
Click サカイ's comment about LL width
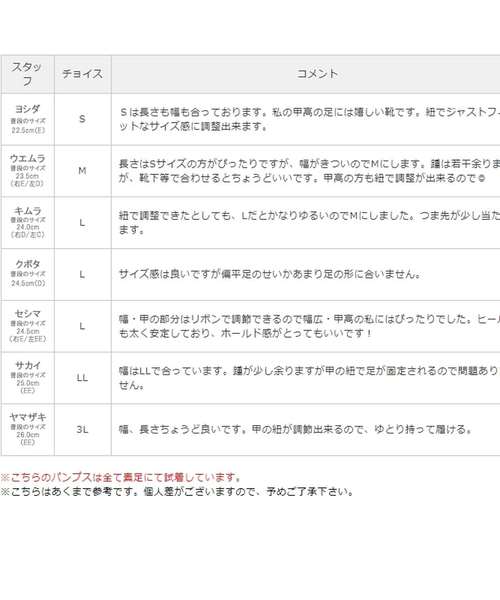[309, 378]
